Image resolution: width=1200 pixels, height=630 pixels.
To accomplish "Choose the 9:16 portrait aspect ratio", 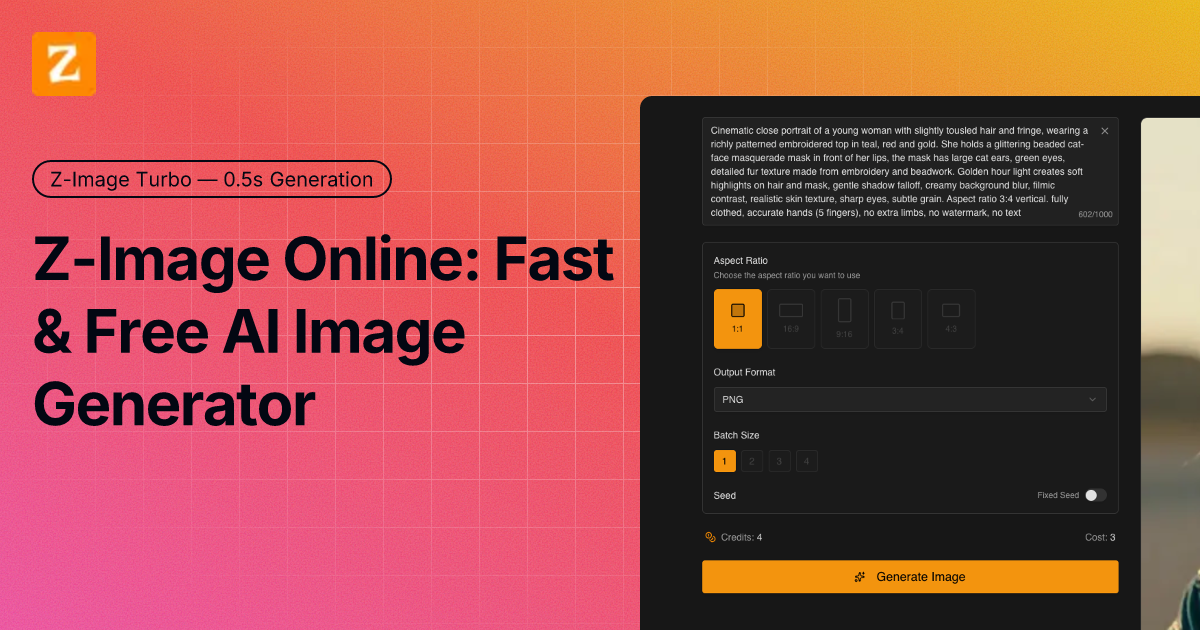I will coord(844,318).
